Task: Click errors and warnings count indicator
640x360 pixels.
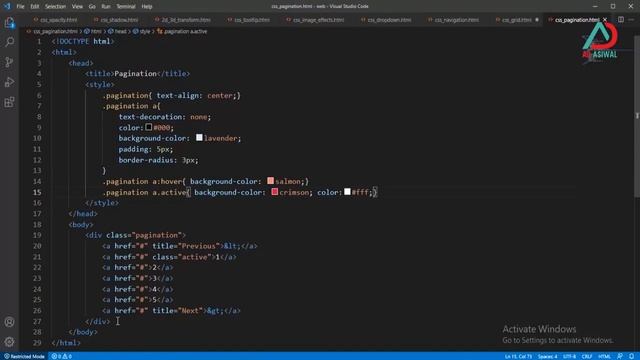Action: (61, 356)
